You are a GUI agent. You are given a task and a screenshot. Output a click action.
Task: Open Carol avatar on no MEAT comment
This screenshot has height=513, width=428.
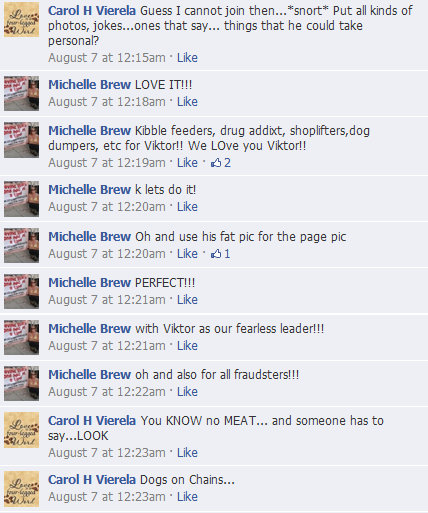(21, 429)
